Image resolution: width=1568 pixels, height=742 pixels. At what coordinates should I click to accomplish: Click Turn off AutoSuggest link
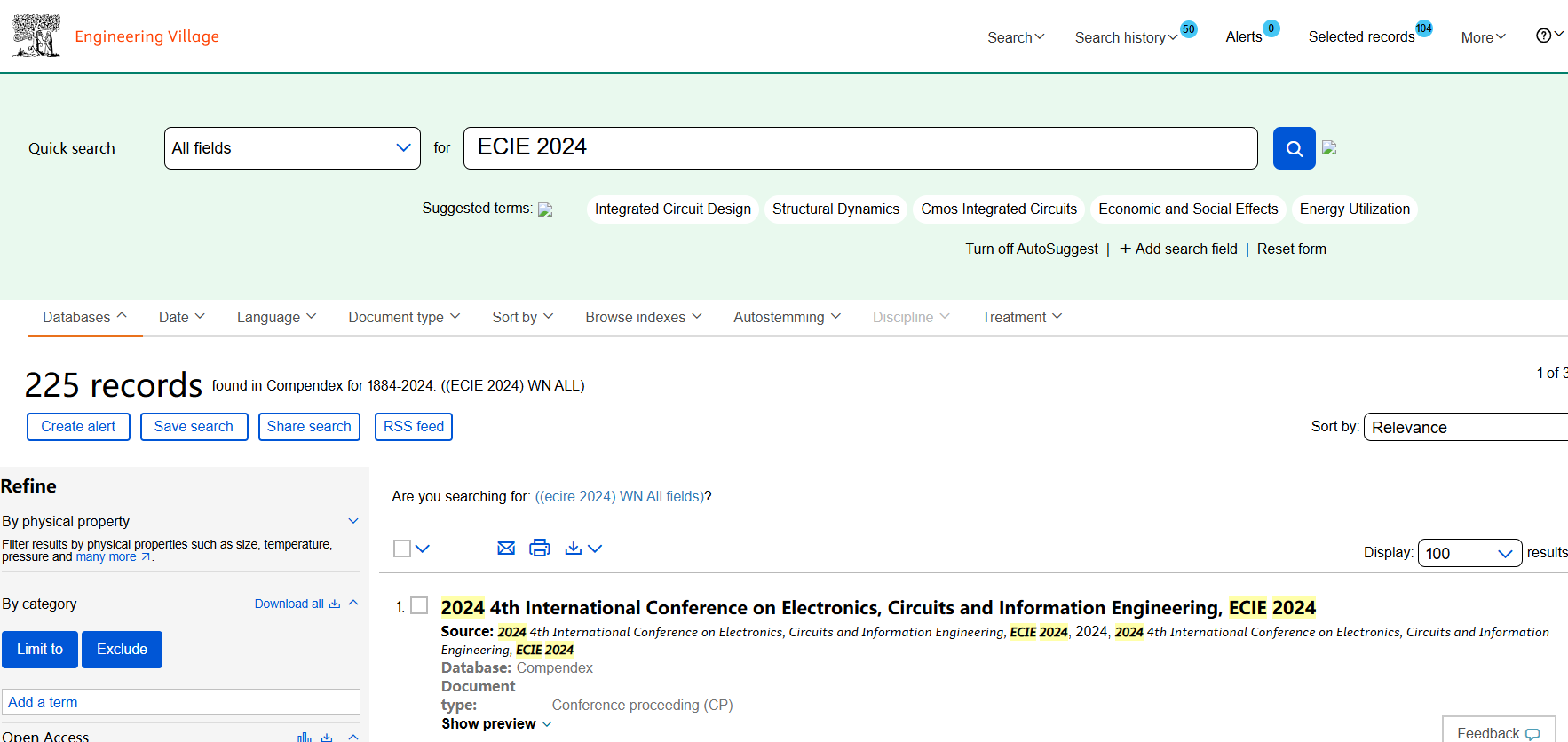coord(1032,249)
